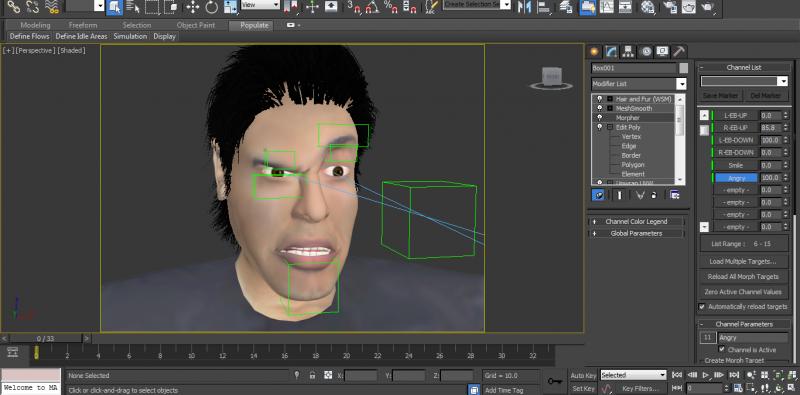
Task: Toggle Morpher modifier lightbulb
Action: [x=599, y=117]
